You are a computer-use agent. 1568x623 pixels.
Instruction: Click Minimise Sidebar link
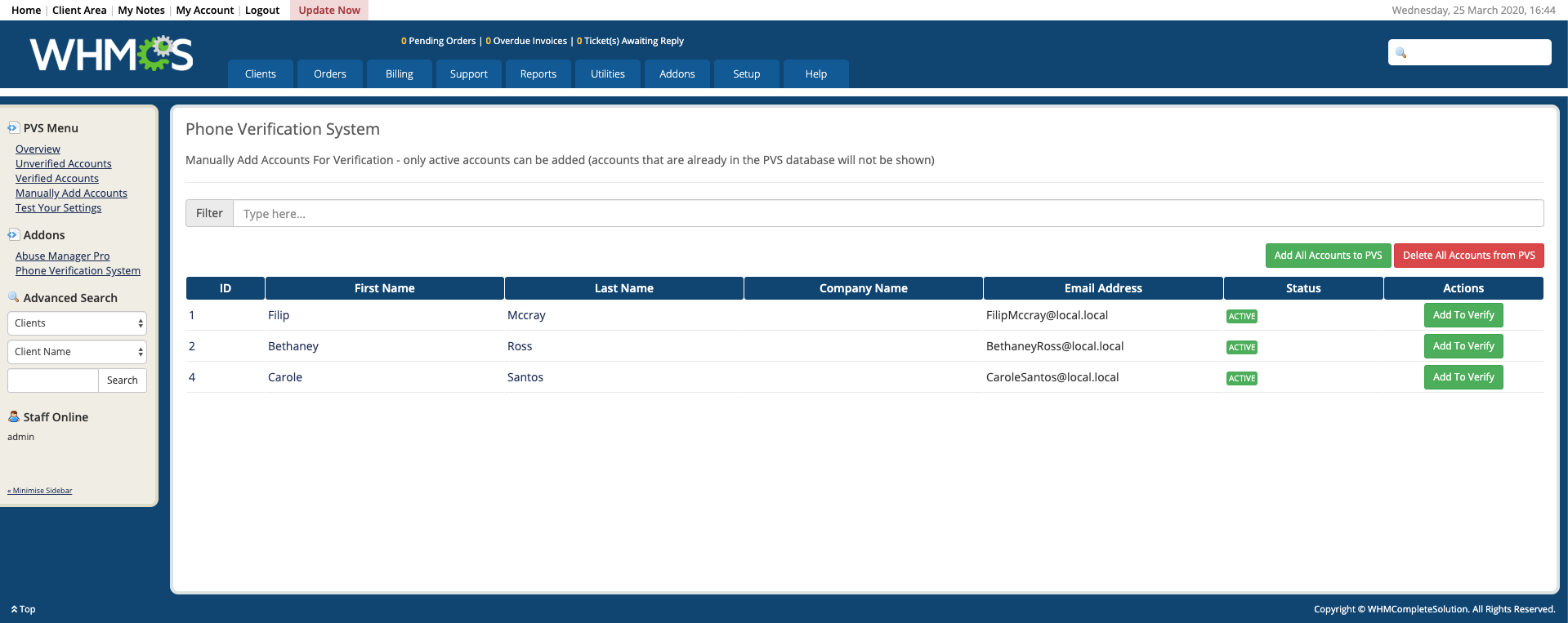click(x=40, y=491)
